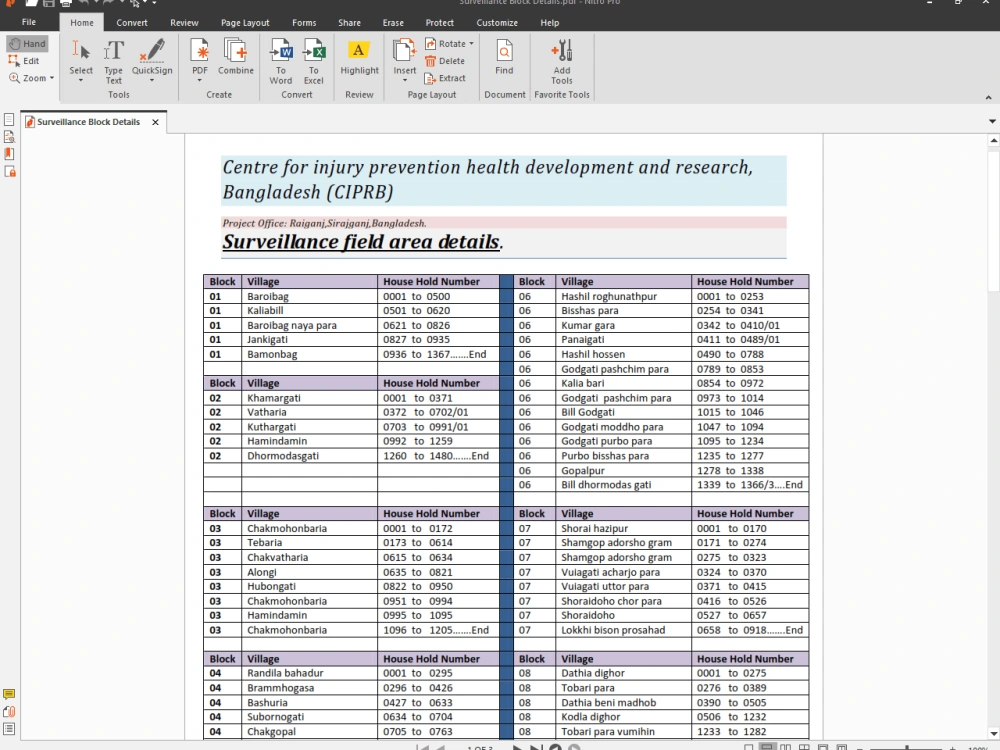Open the File menu
This screenshot has width=1000, height=750.
tap(29, 22)
